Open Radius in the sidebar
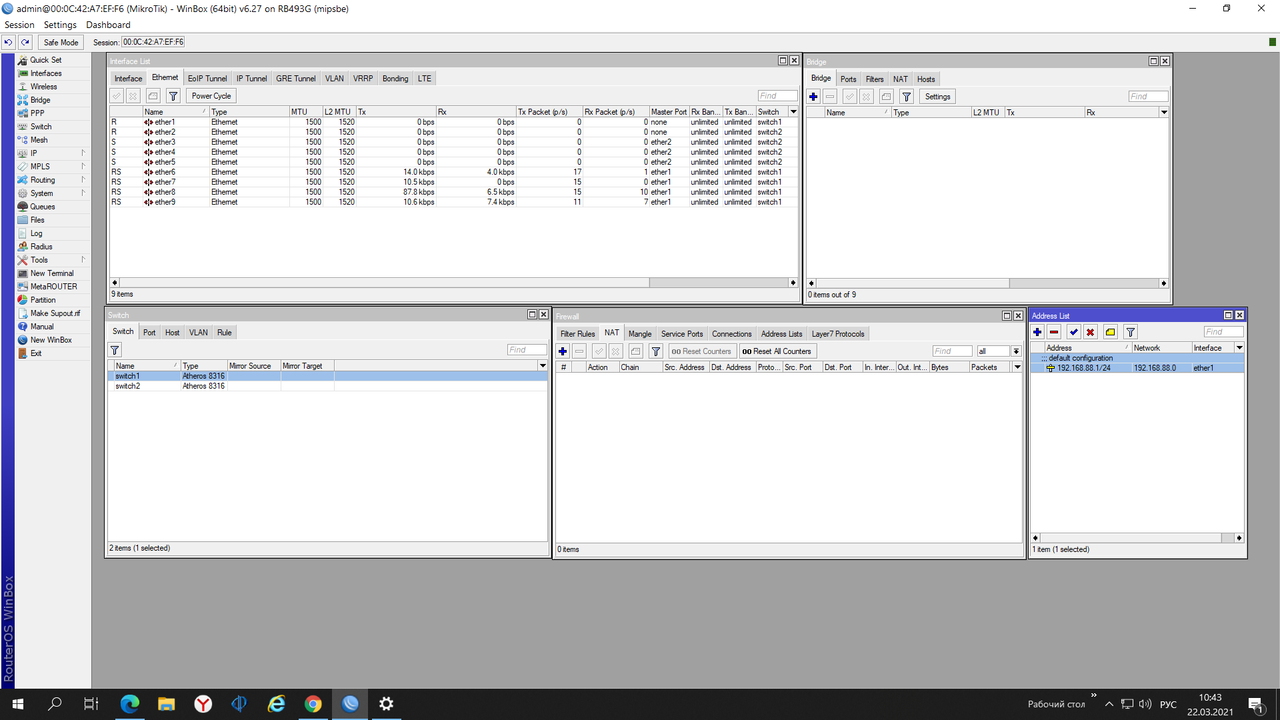 (41, 247)
